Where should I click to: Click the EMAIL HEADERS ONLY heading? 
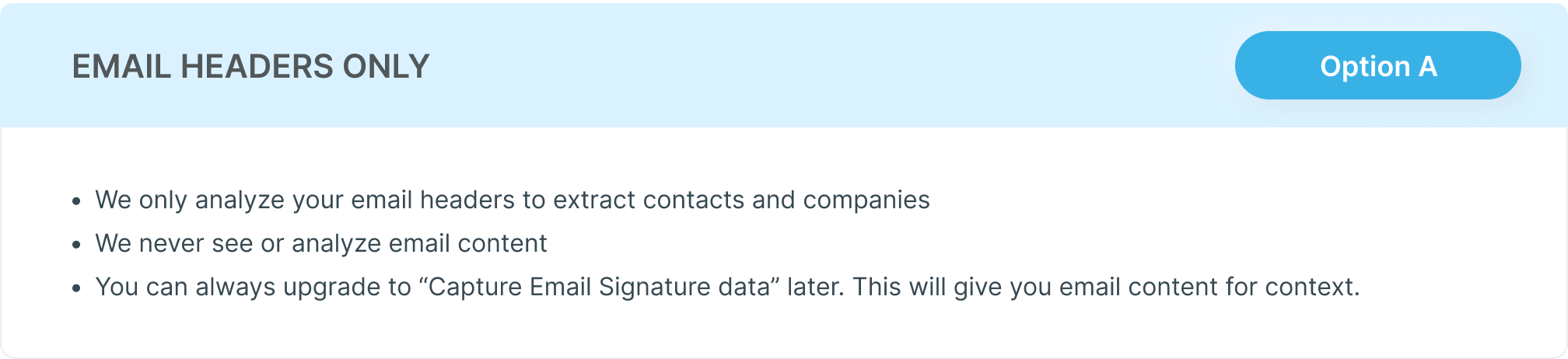click(x=250, y=67)
